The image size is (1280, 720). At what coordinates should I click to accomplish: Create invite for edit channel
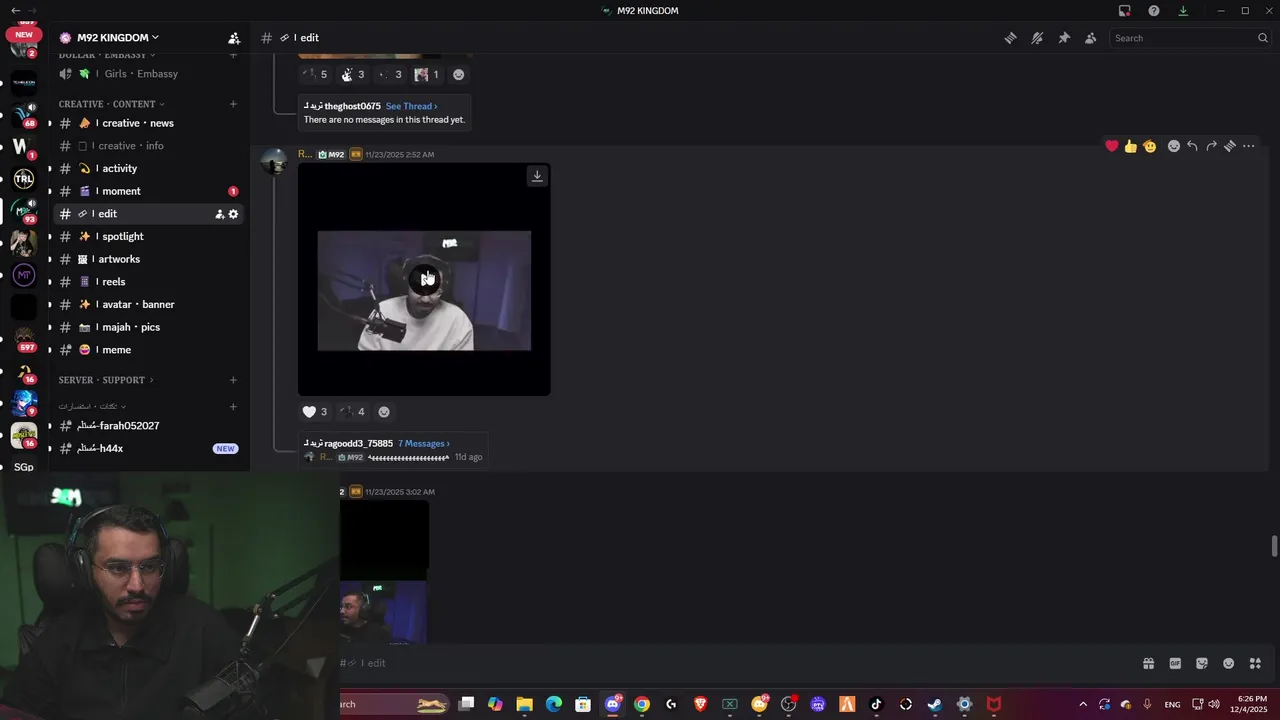click(x=219, y=214)
